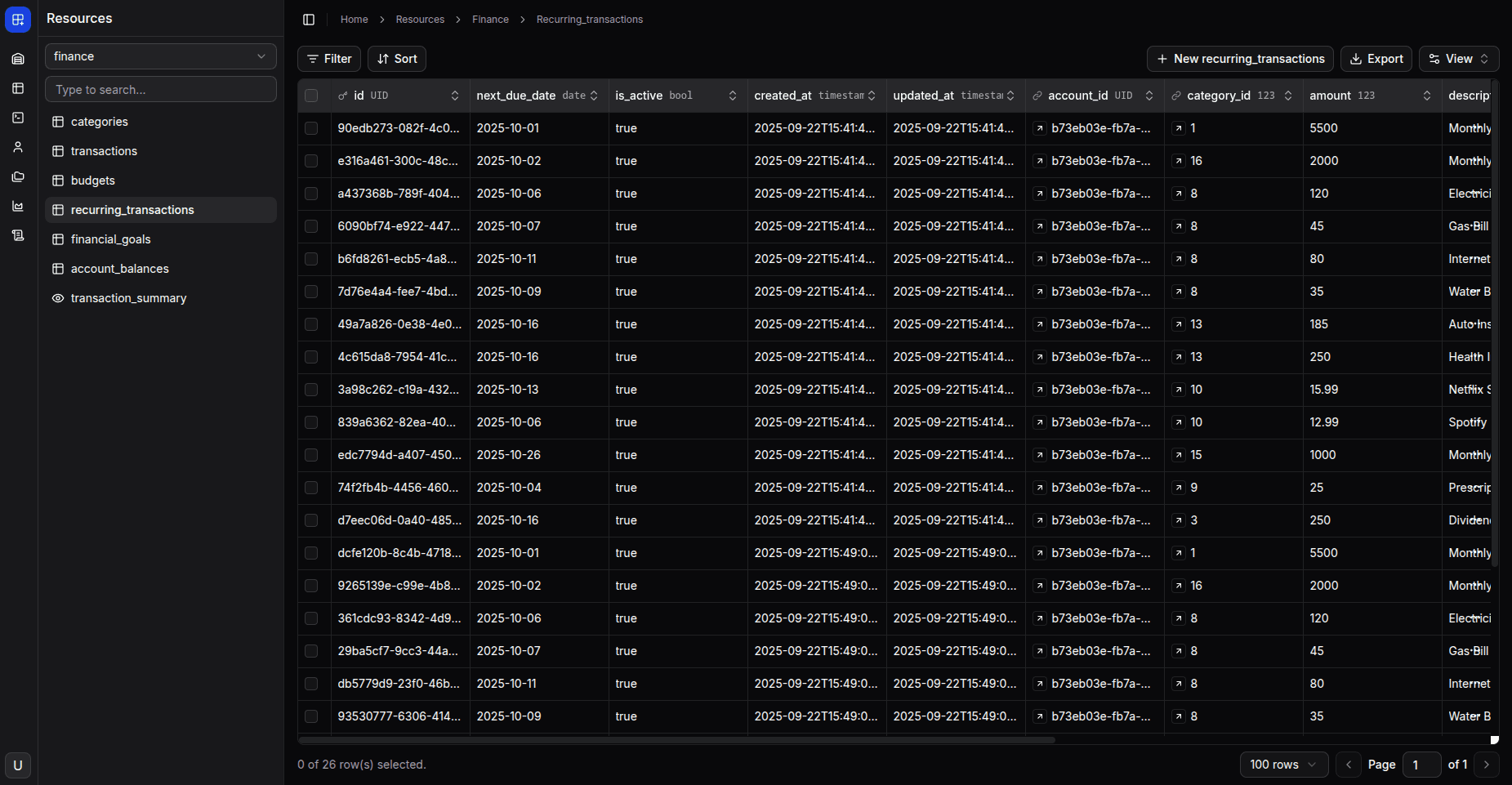The image size is (1512, 785).
Task: Open the 100 rows page size dropdown
Action: pyautogui.click(x=1283, y=765)
